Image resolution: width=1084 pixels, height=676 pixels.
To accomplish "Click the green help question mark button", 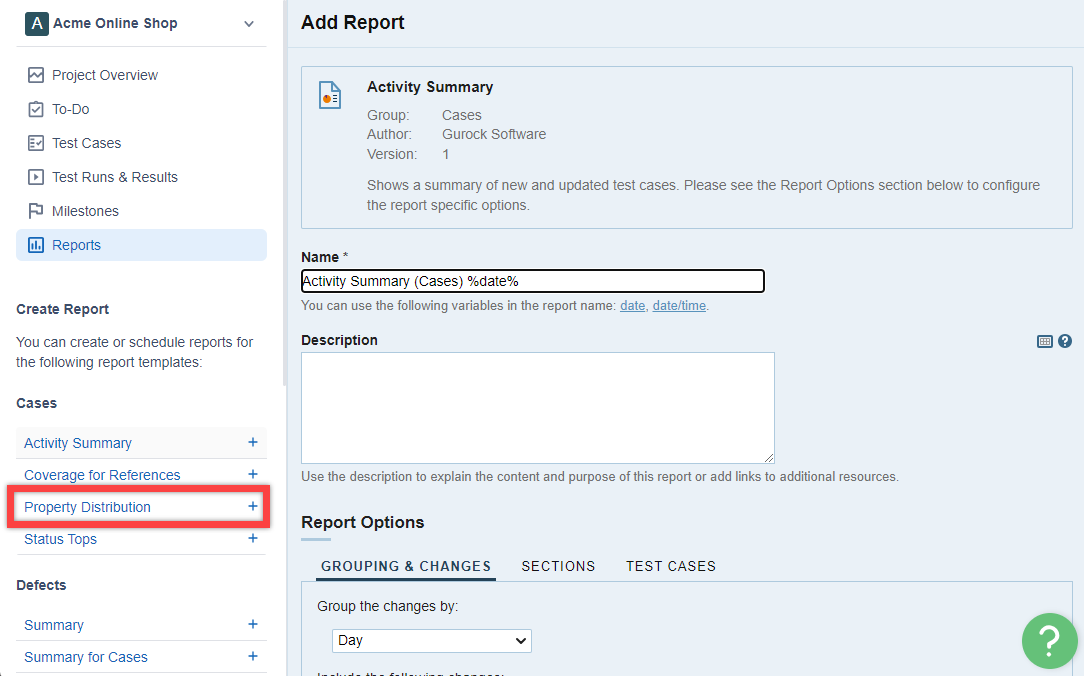I will point(1049,640).
